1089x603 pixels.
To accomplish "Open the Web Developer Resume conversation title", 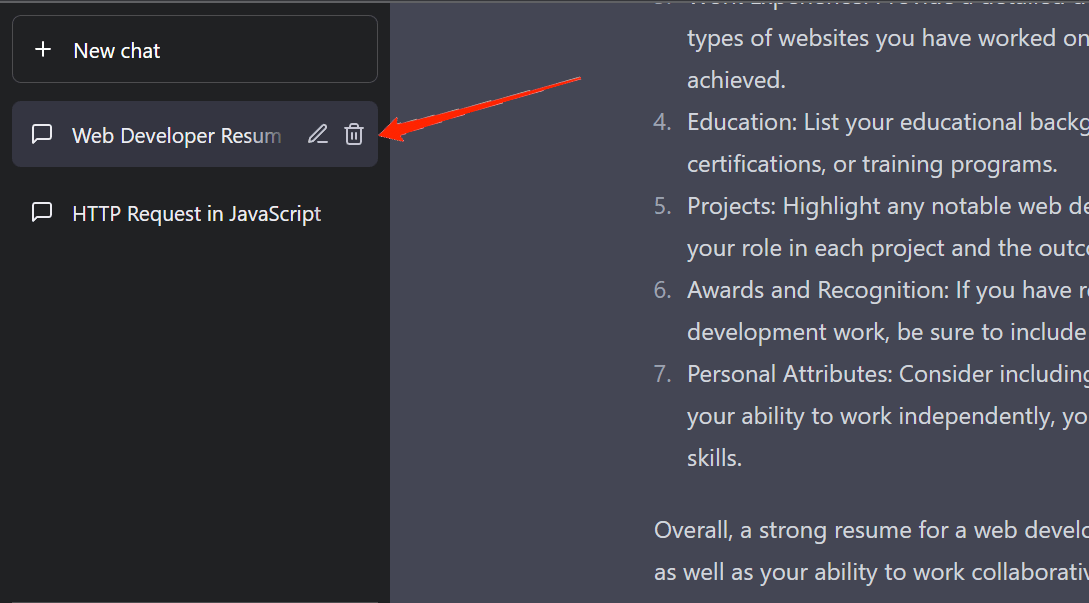I will [176, 136].
